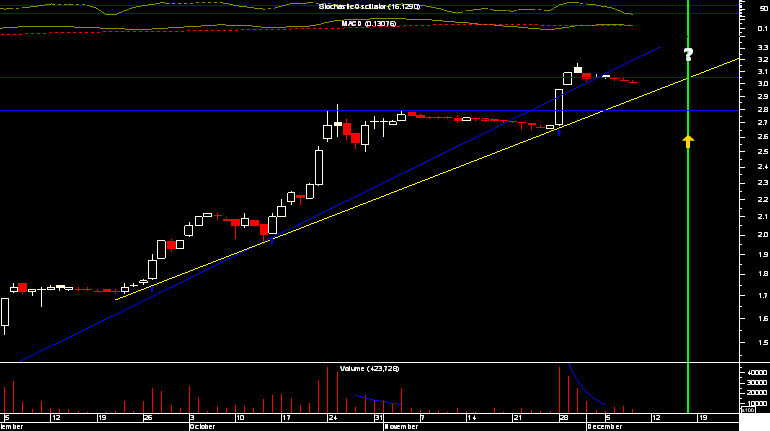Click the date label 26 in September
Screen dimensions: 770x431
[x=148, y=418]
